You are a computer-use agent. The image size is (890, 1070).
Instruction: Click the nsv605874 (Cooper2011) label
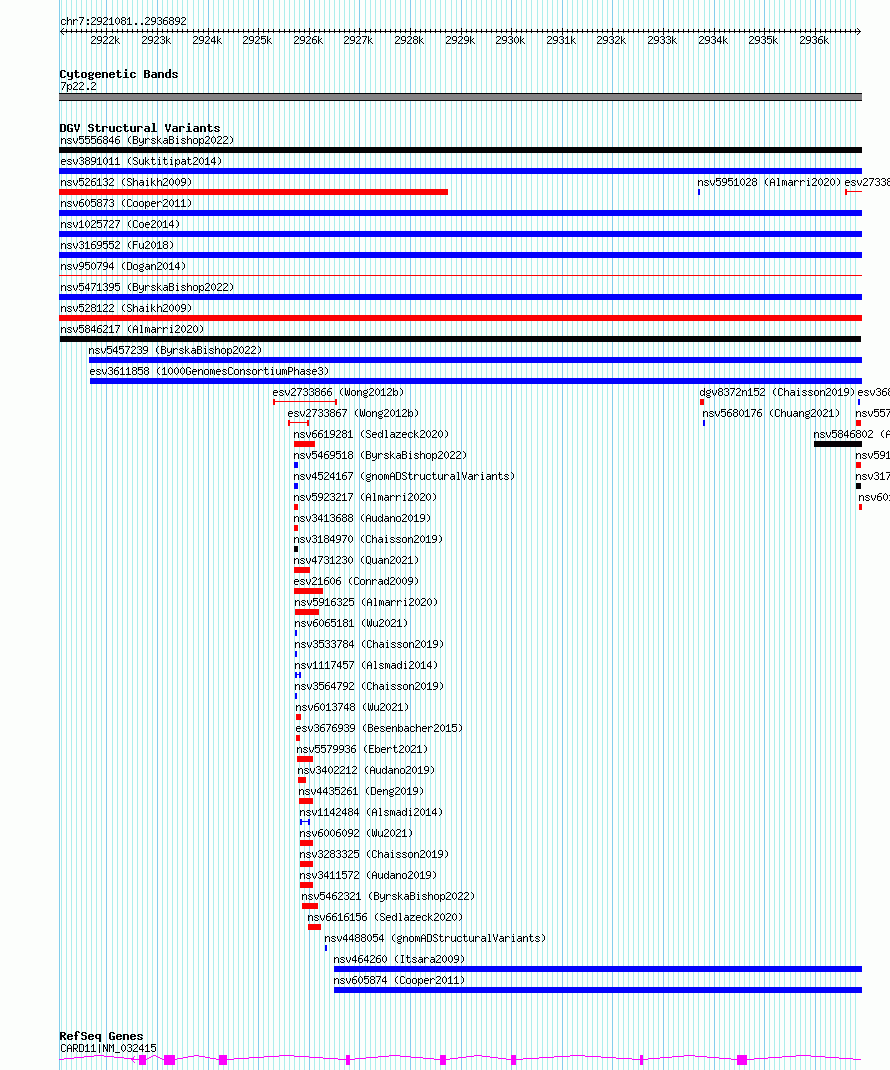(x=399, y=981)
